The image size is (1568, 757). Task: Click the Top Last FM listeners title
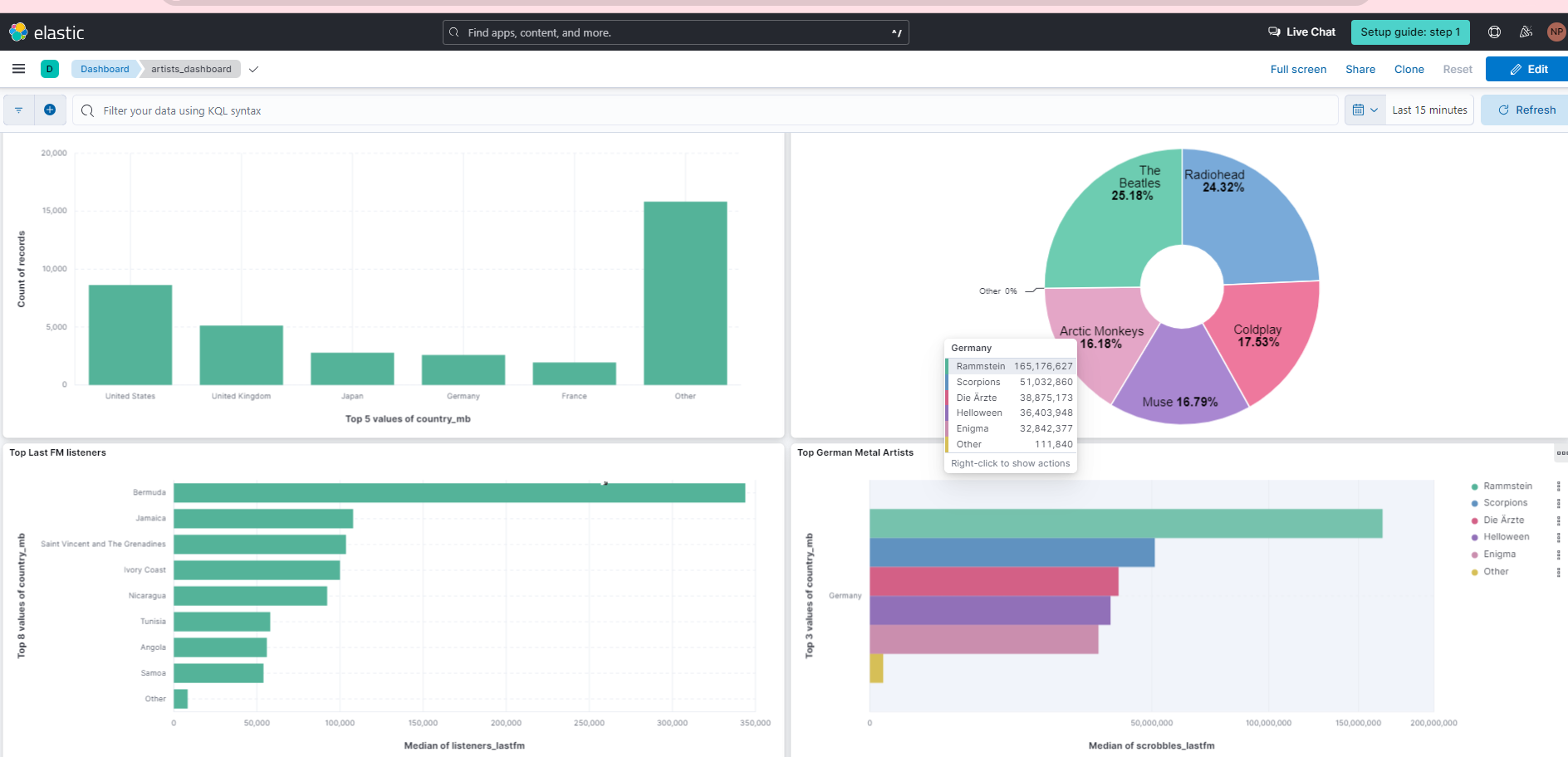click(57, 452)
